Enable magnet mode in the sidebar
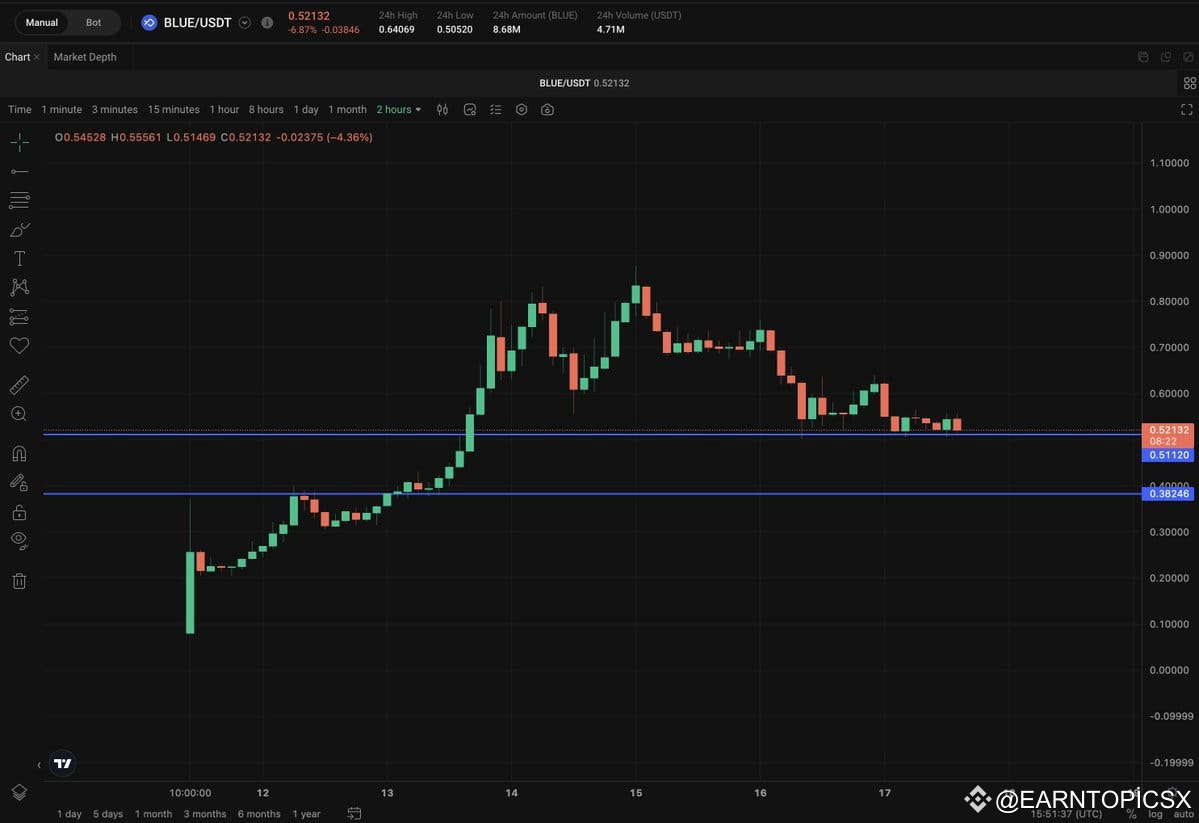The height and width of the screenshot is (823, 1199). [x=19, y=453]
